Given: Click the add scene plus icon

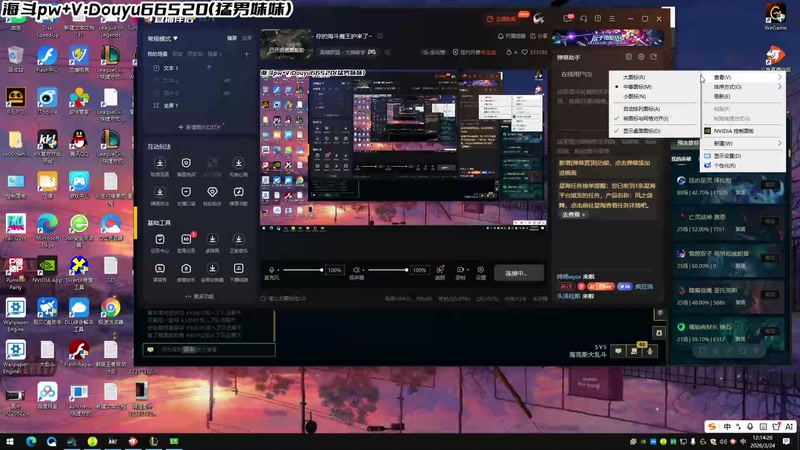Looking at the screenshot, I should 246,54.
